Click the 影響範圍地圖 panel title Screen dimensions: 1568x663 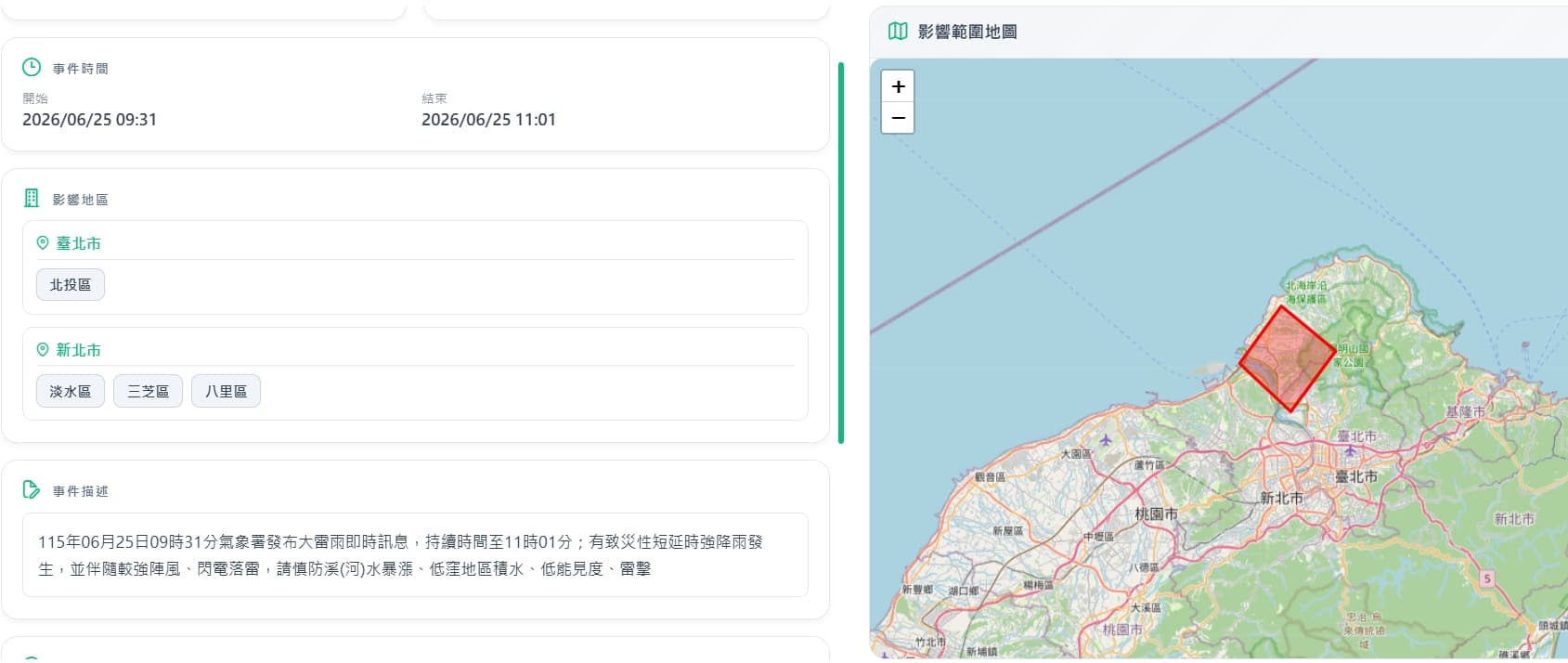(967, 32)
